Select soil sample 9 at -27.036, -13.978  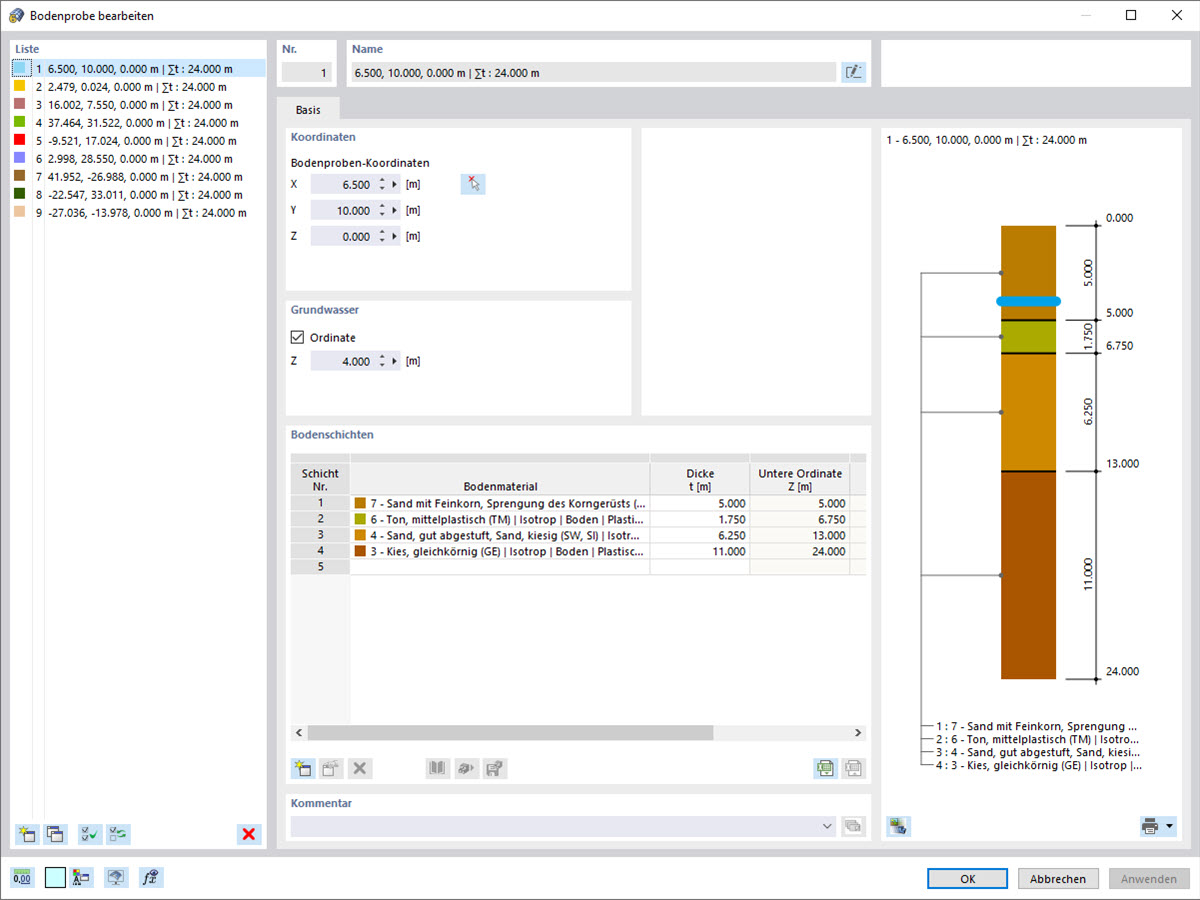tap(139, 212)
